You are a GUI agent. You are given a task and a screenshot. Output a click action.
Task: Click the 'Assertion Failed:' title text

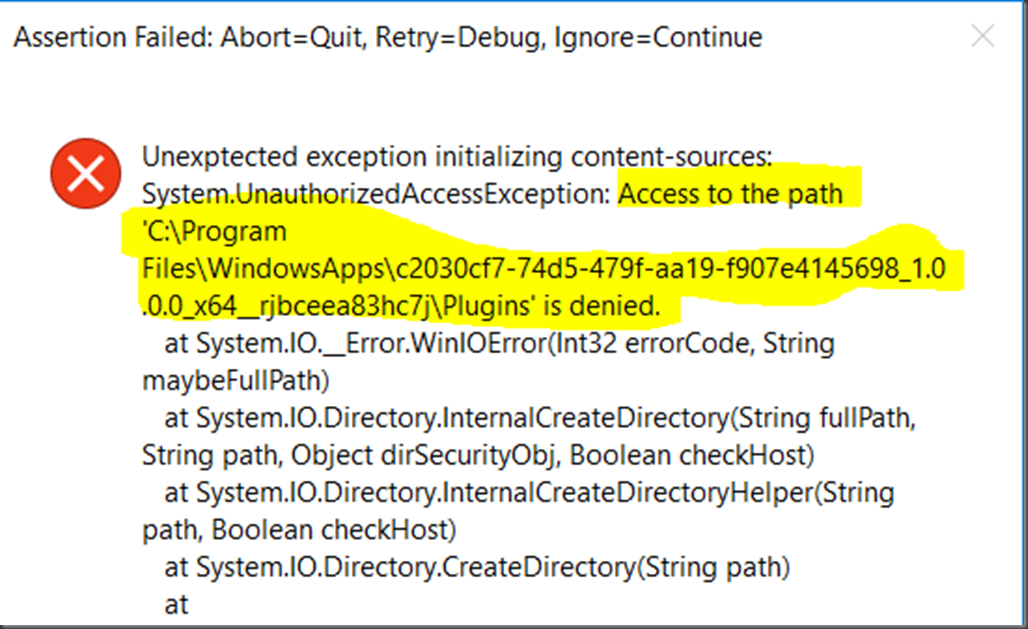pos(113,37)
